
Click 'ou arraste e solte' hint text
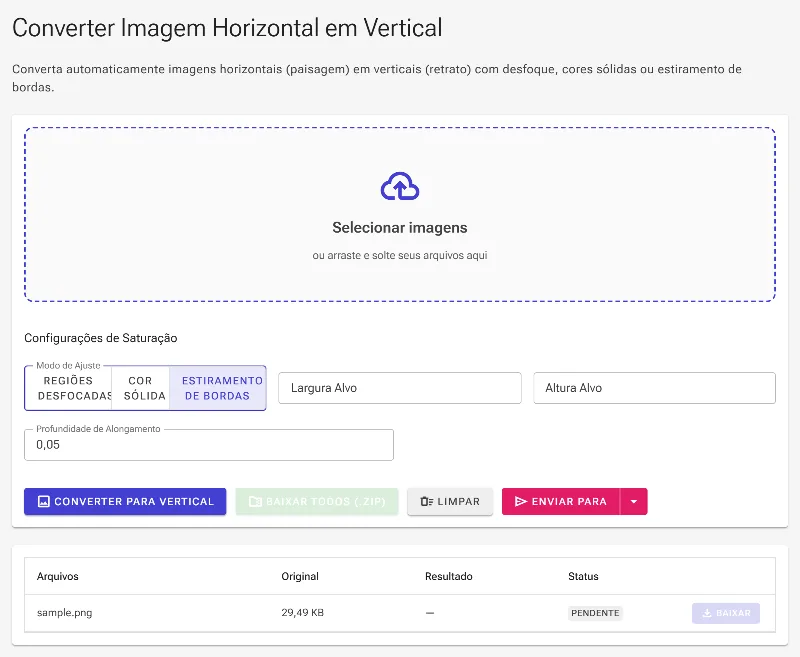[x=399, y=255]
